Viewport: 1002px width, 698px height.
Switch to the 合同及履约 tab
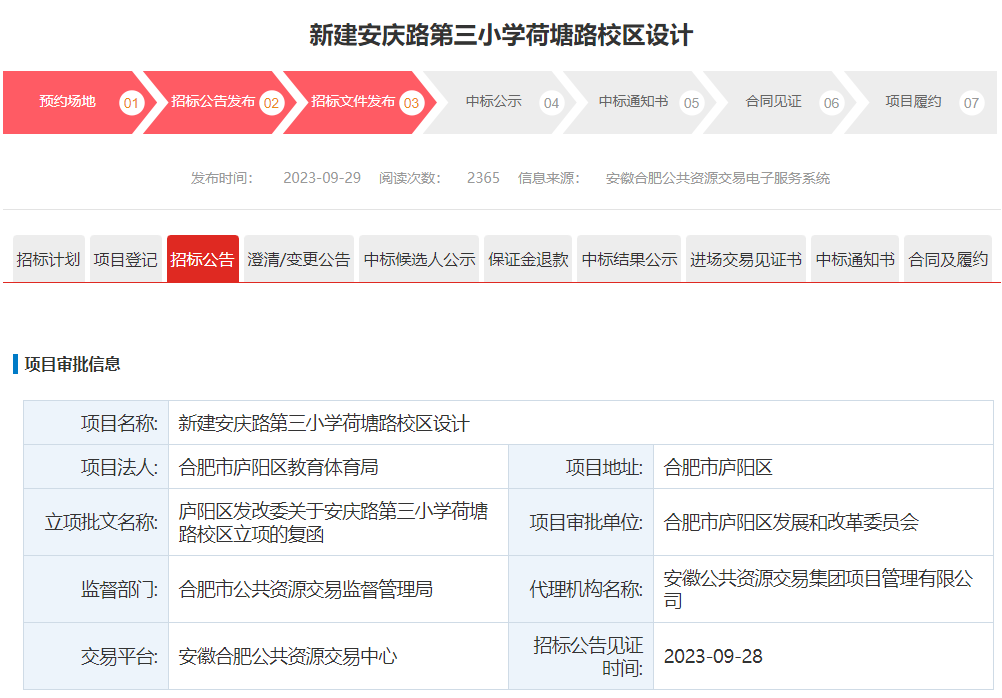948,259
